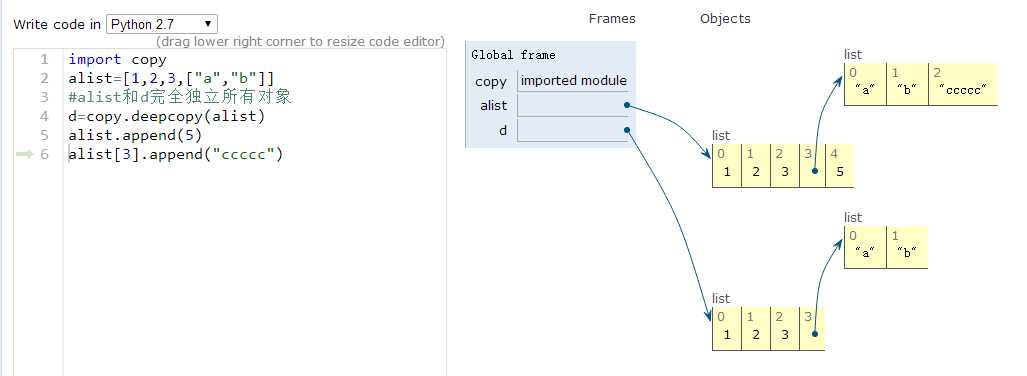Click the alist.append(5) code line
The width and height of the screenshot is (1027, 376).
click(135, 136)
